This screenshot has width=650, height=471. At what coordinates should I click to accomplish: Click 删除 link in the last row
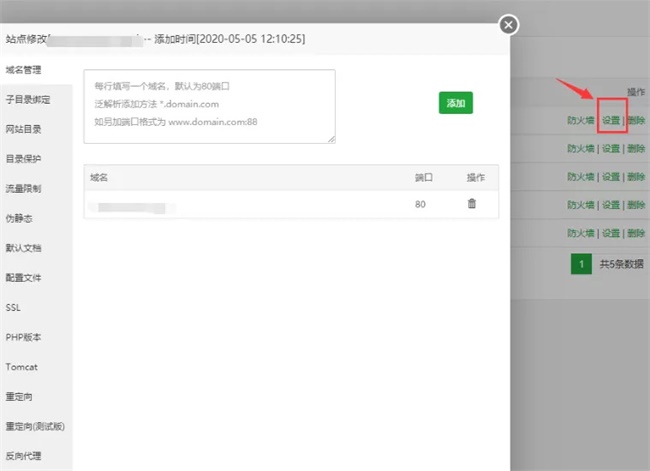point(636,233)
